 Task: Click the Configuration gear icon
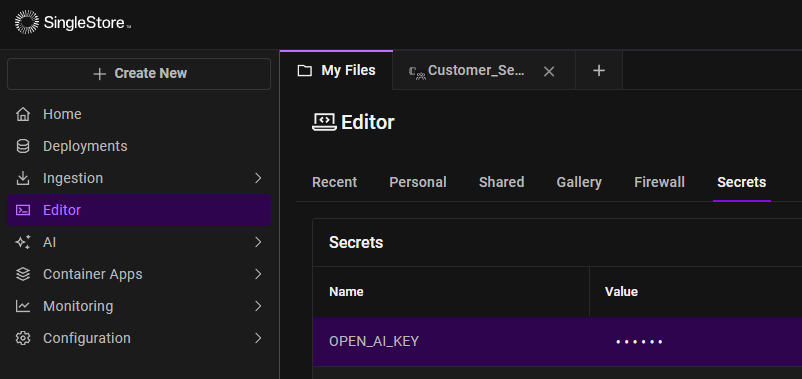tap(23, 338)
